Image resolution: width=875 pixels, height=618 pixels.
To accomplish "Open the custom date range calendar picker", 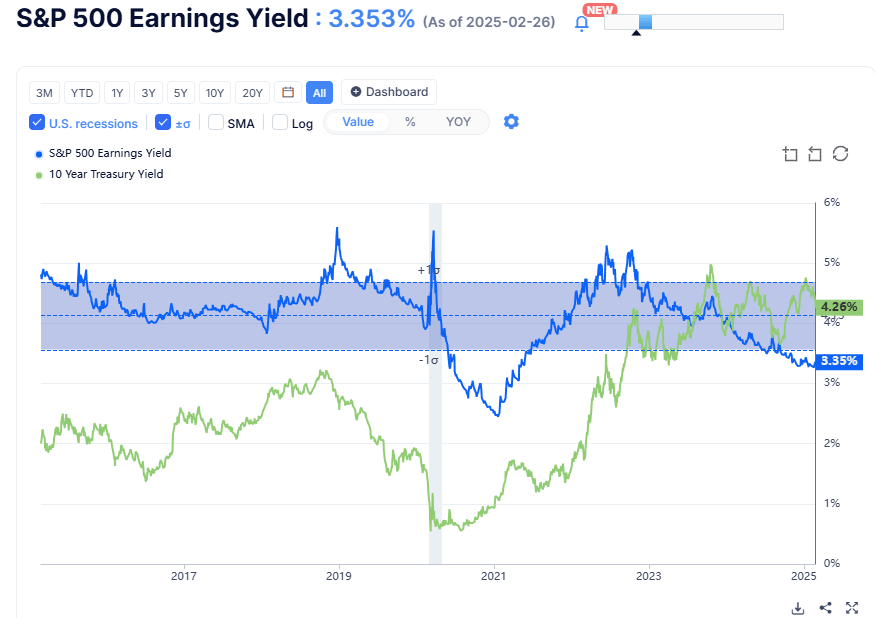I will [287, 92].
